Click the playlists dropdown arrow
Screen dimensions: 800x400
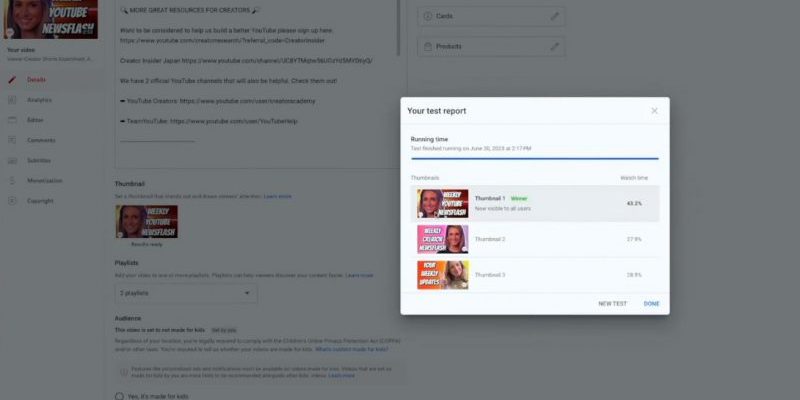pyautogui.click(x=247, y=293)
